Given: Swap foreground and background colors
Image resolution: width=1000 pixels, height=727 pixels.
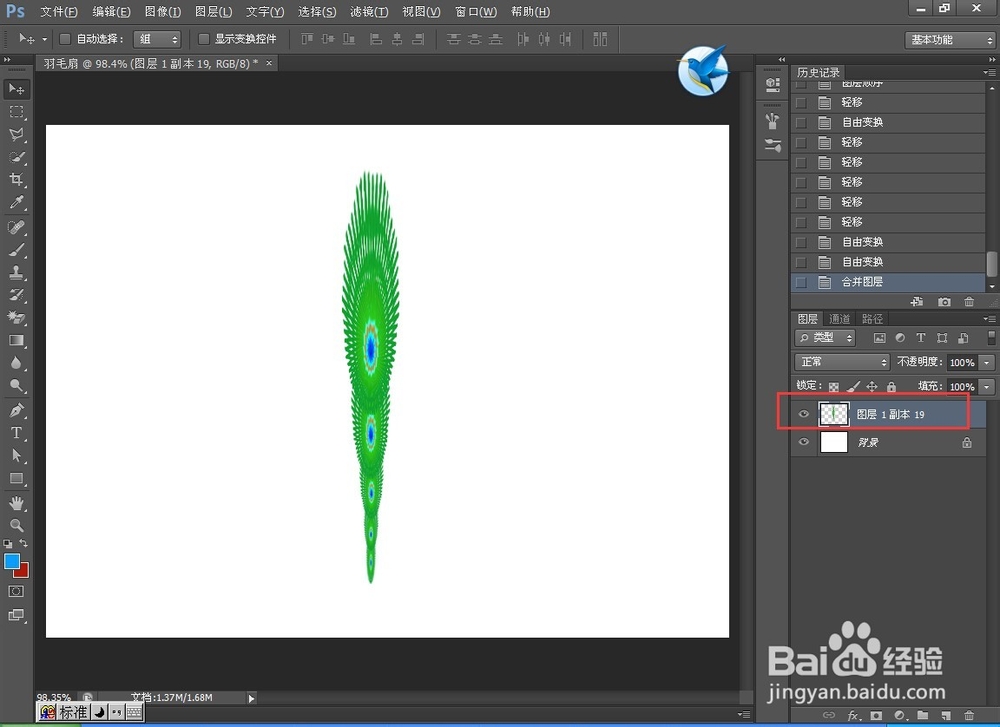Looking at the screenshot, I should pos(24,543).
